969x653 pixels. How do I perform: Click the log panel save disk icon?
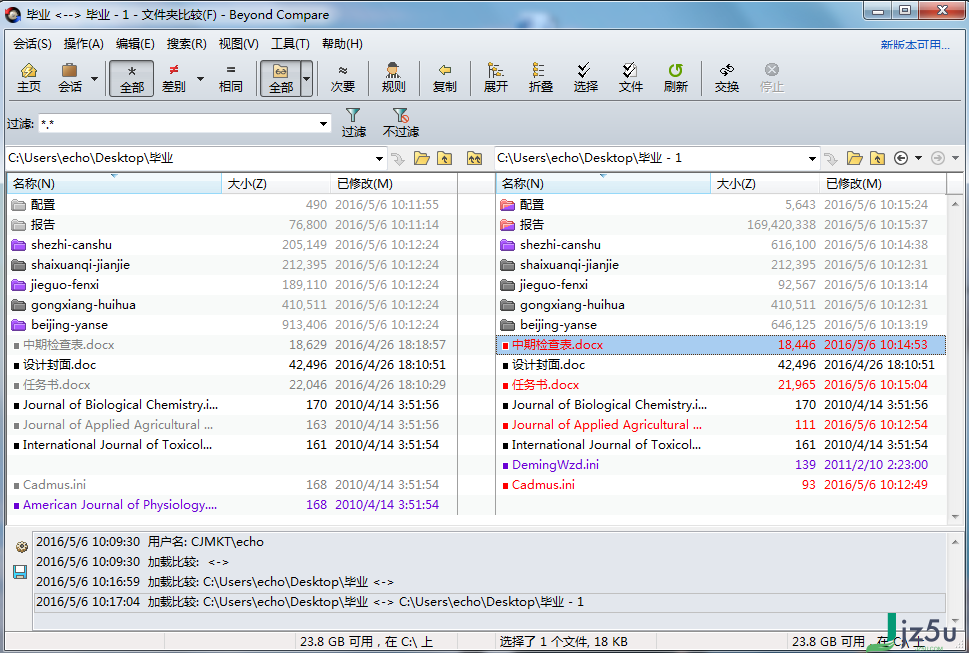(x=20, y=572)
